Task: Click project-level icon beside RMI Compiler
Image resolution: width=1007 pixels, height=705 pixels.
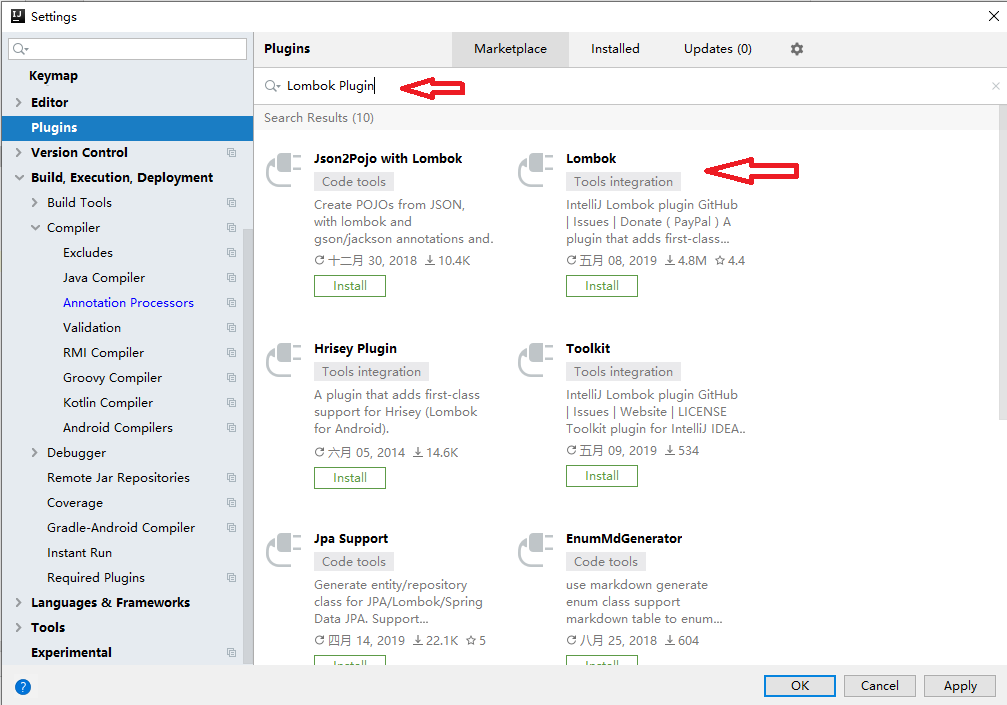Action: [231, 353]
